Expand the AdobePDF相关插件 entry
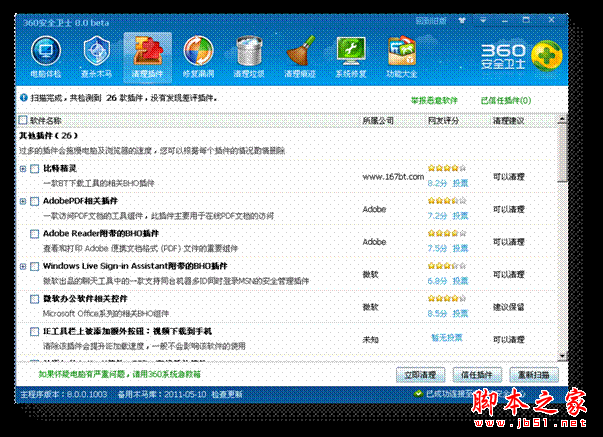Image resolution: width=603 pixels, height=437 pixels. 23,201
